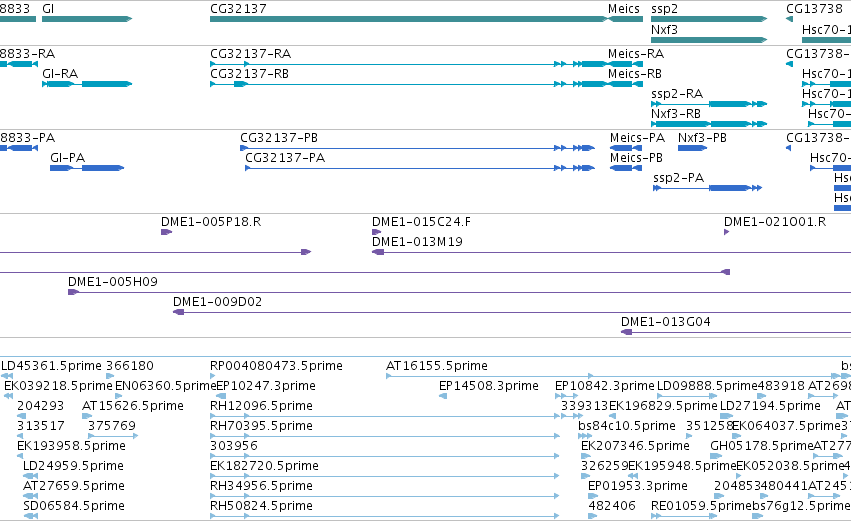This screenshot has height=521, width=851.
Task: Click the 313517 feature label
Action: 40,426
